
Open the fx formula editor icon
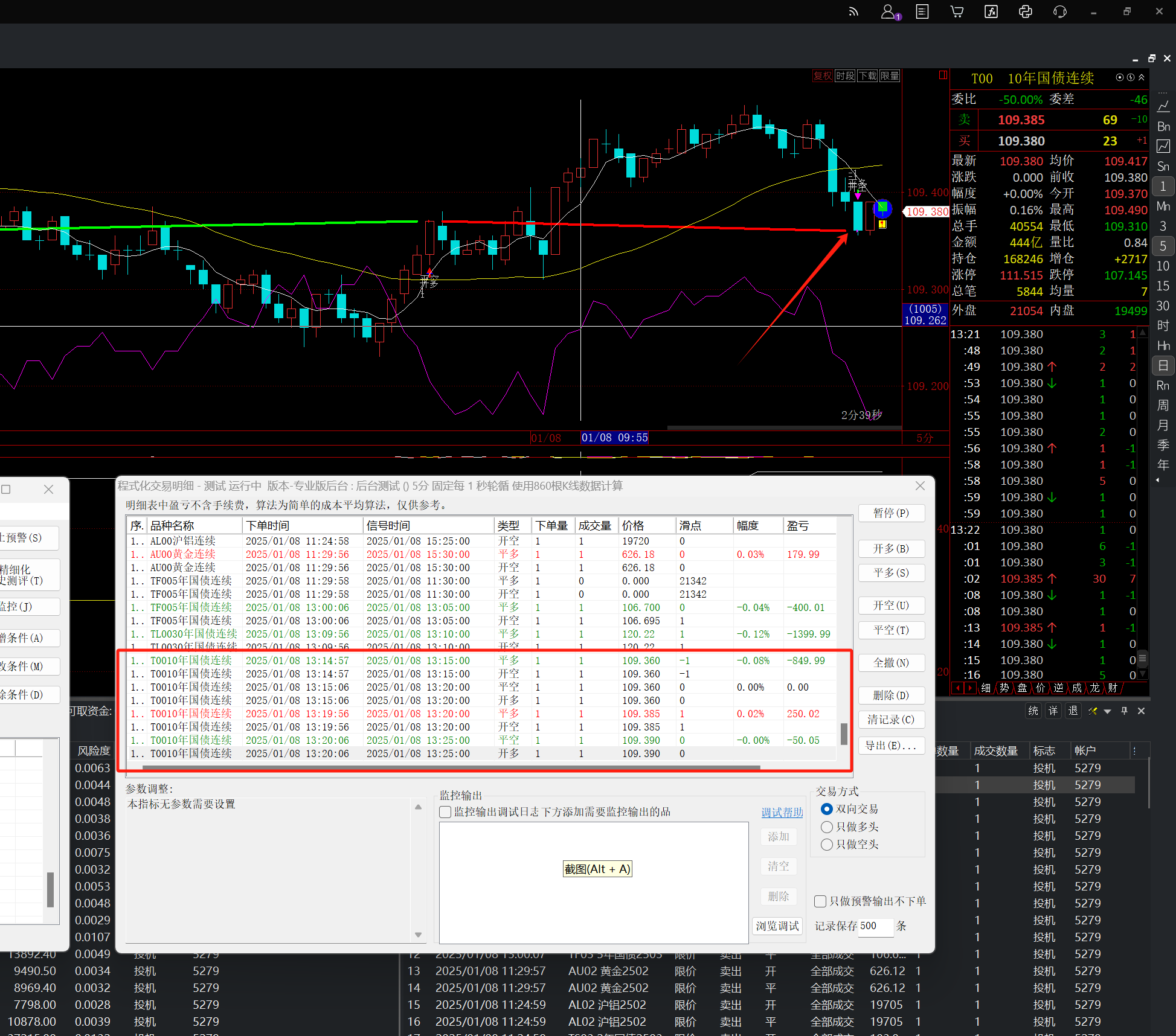991,11
